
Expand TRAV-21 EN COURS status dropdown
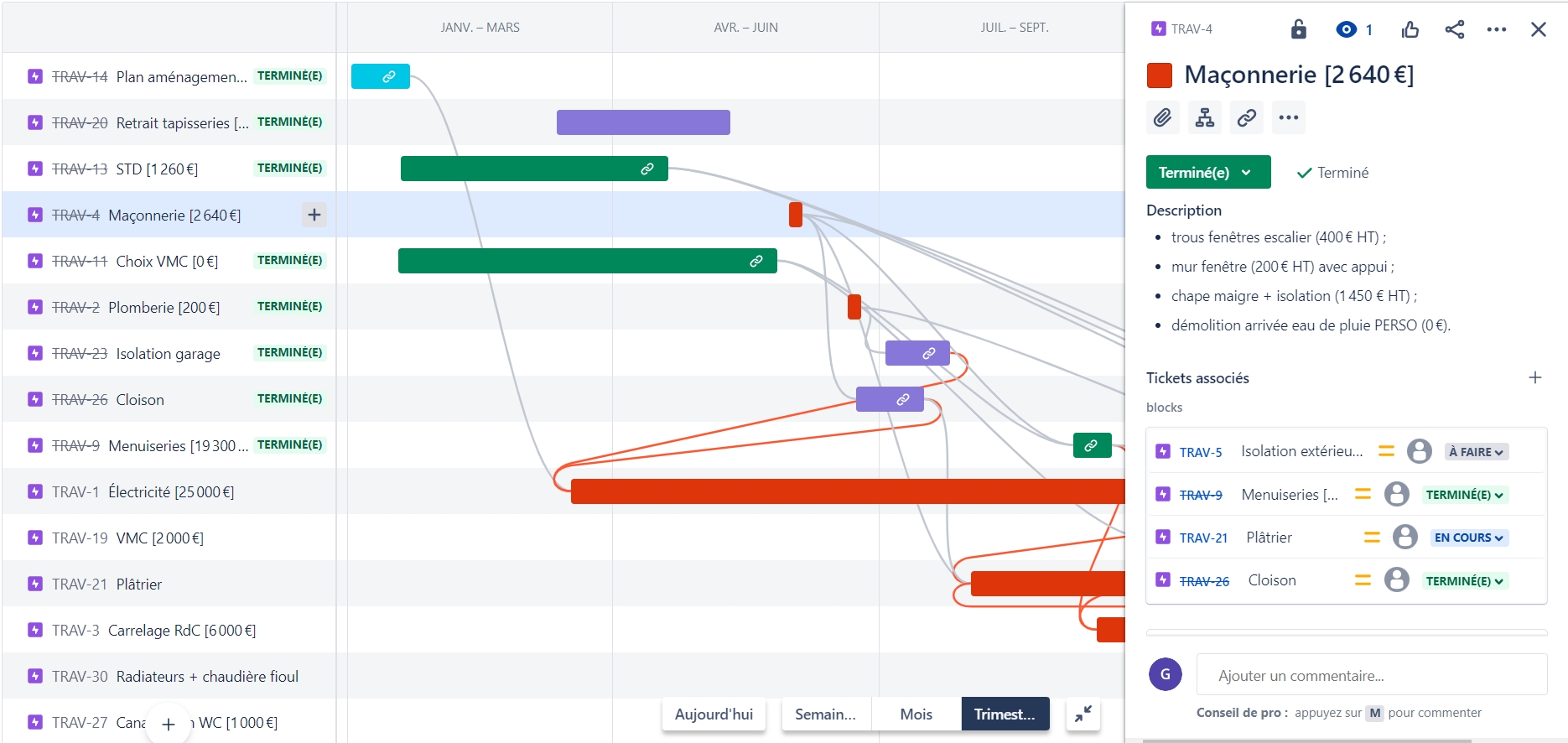tap(1468, 538)
